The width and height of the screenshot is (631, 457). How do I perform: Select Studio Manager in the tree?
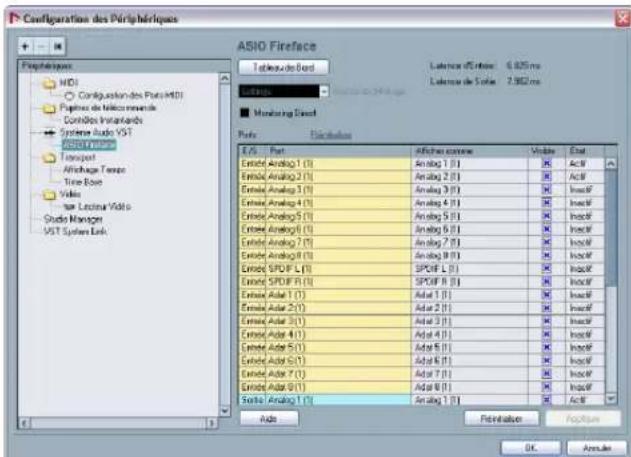(73, 219)
